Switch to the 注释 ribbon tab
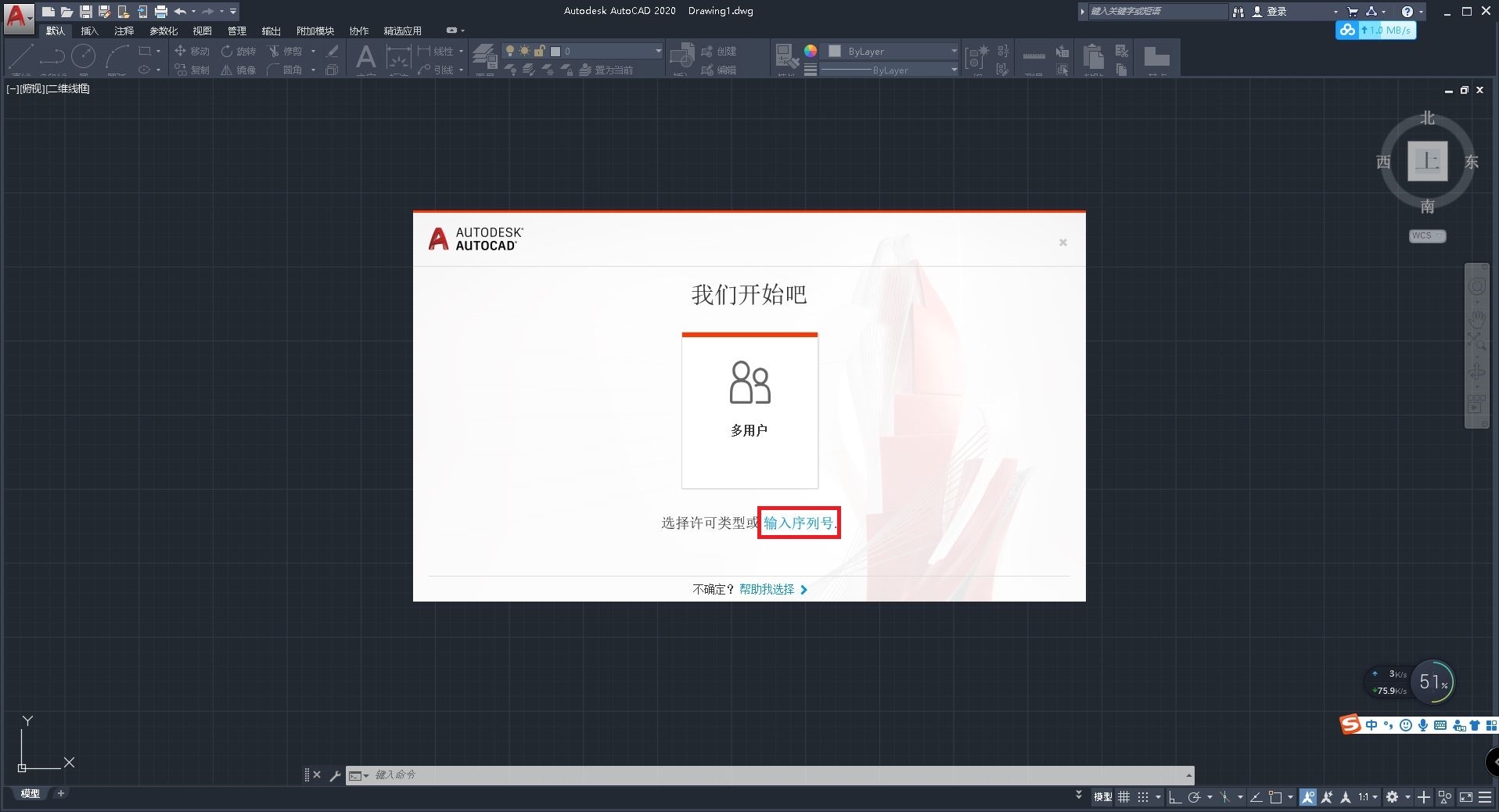The image size is (1499, 812). tap(124, 31)
